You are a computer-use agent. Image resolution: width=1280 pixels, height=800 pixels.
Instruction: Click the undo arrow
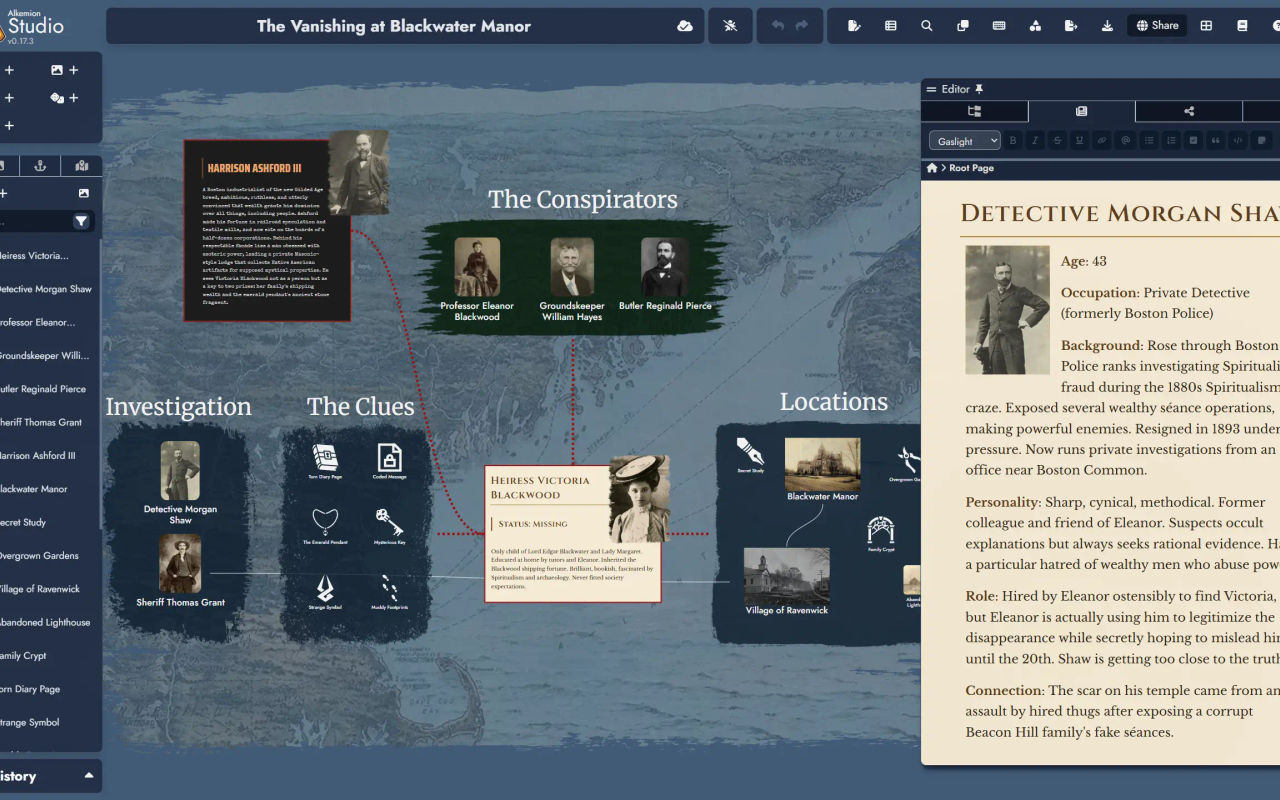[778, 26]
